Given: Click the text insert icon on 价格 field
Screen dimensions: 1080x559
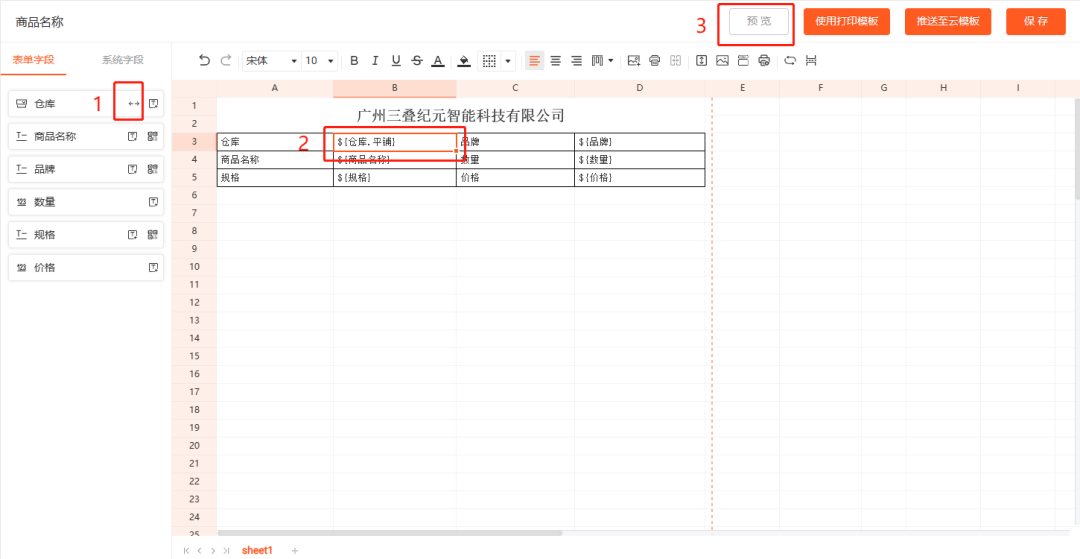Looking at the screenshot, I should point(154,267).
